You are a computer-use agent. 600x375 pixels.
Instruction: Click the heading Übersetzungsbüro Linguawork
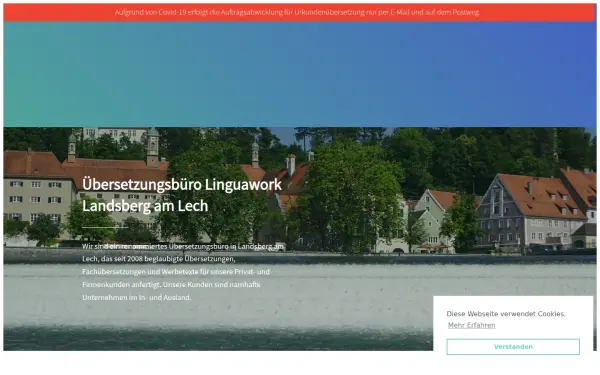pos(182,184)
